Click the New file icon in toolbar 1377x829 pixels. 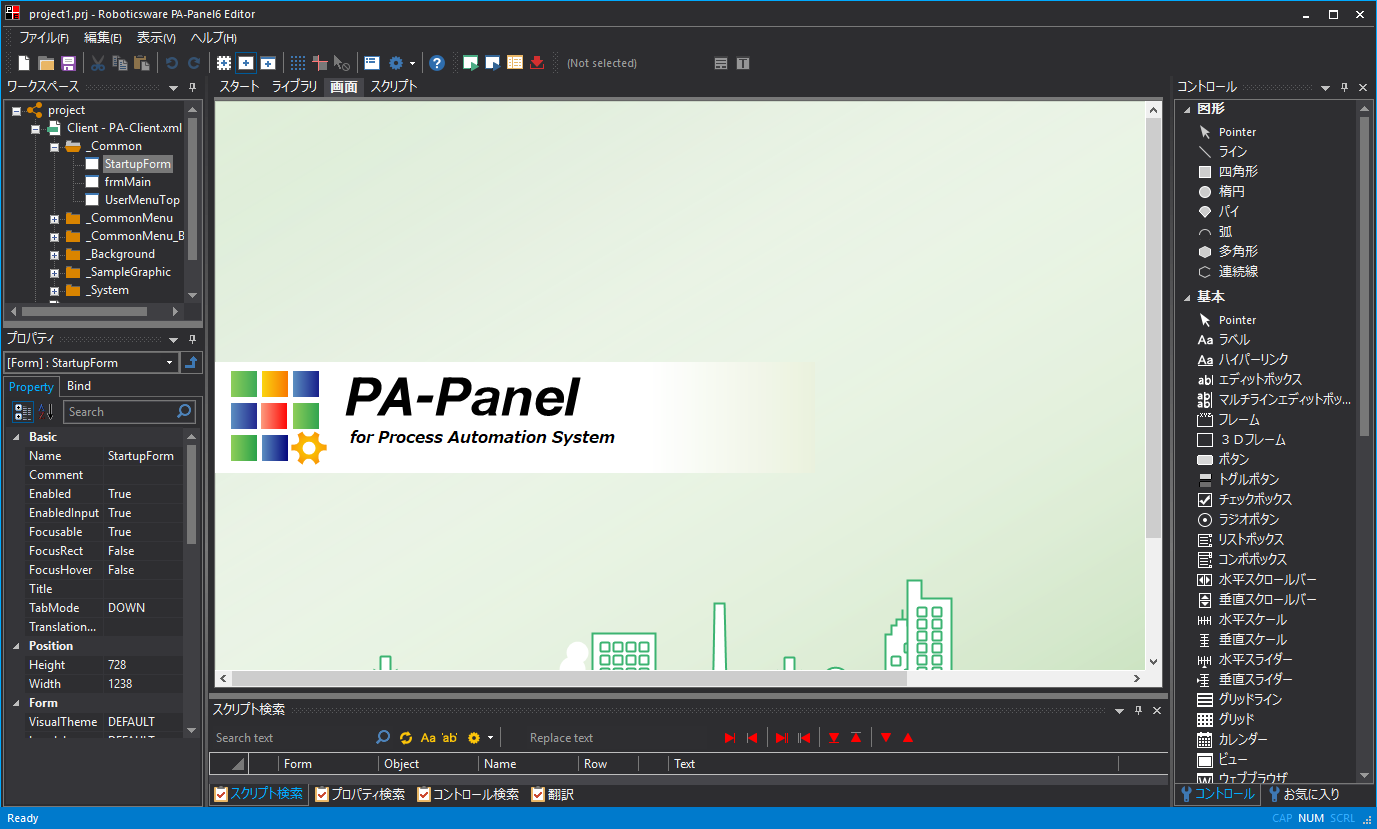pos(24,63)
